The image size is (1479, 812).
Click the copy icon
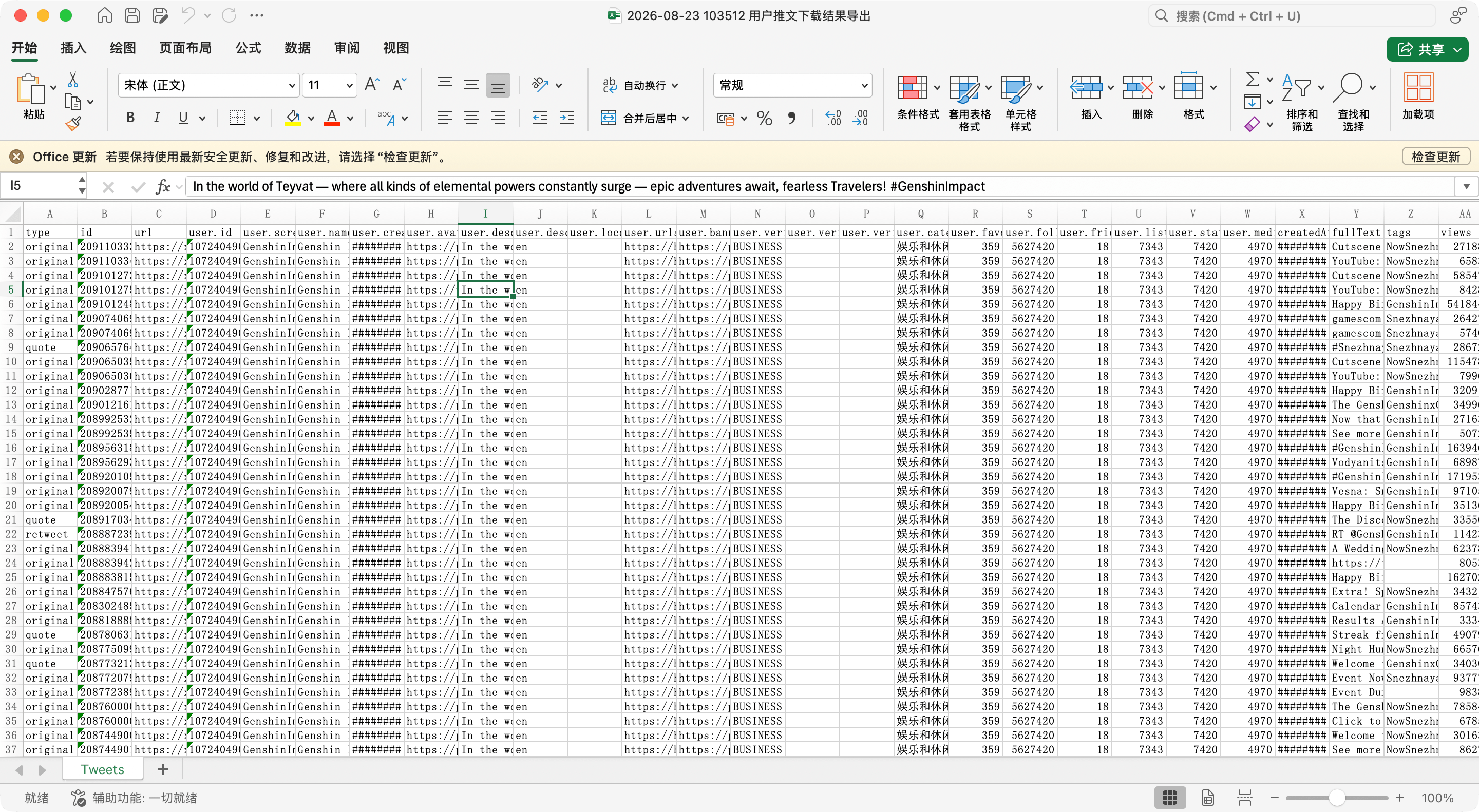[x=72, y=102]
